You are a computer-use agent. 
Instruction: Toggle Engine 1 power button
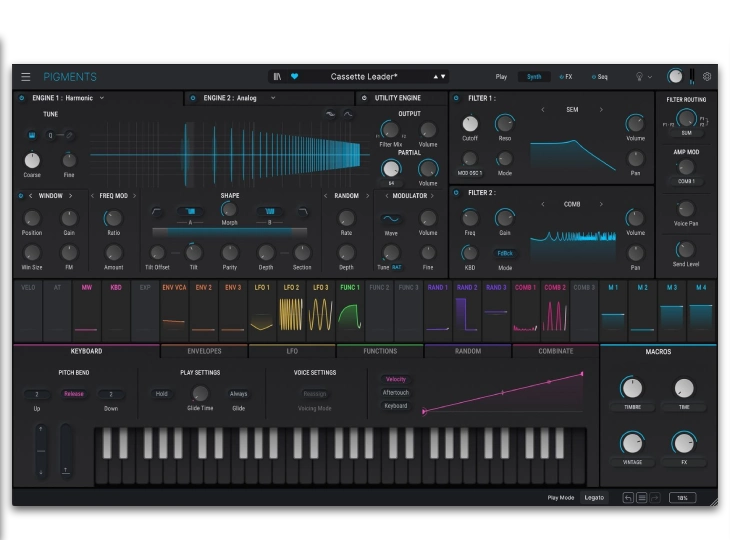tap(22, 98)
